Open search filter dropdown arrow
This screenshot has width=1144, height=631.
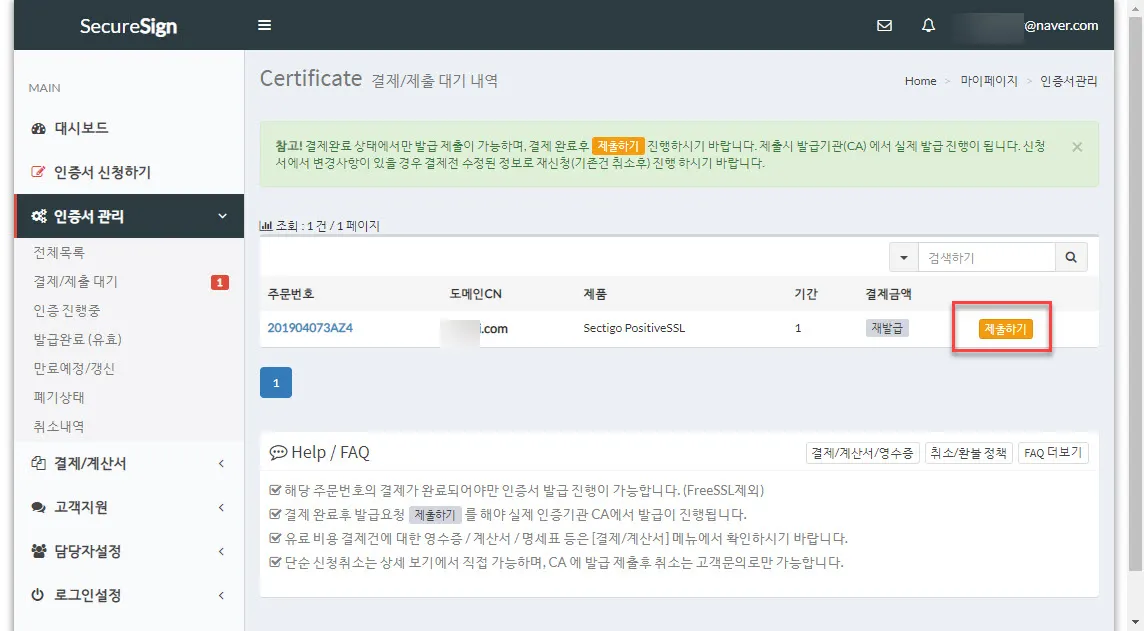click(904, 258)
